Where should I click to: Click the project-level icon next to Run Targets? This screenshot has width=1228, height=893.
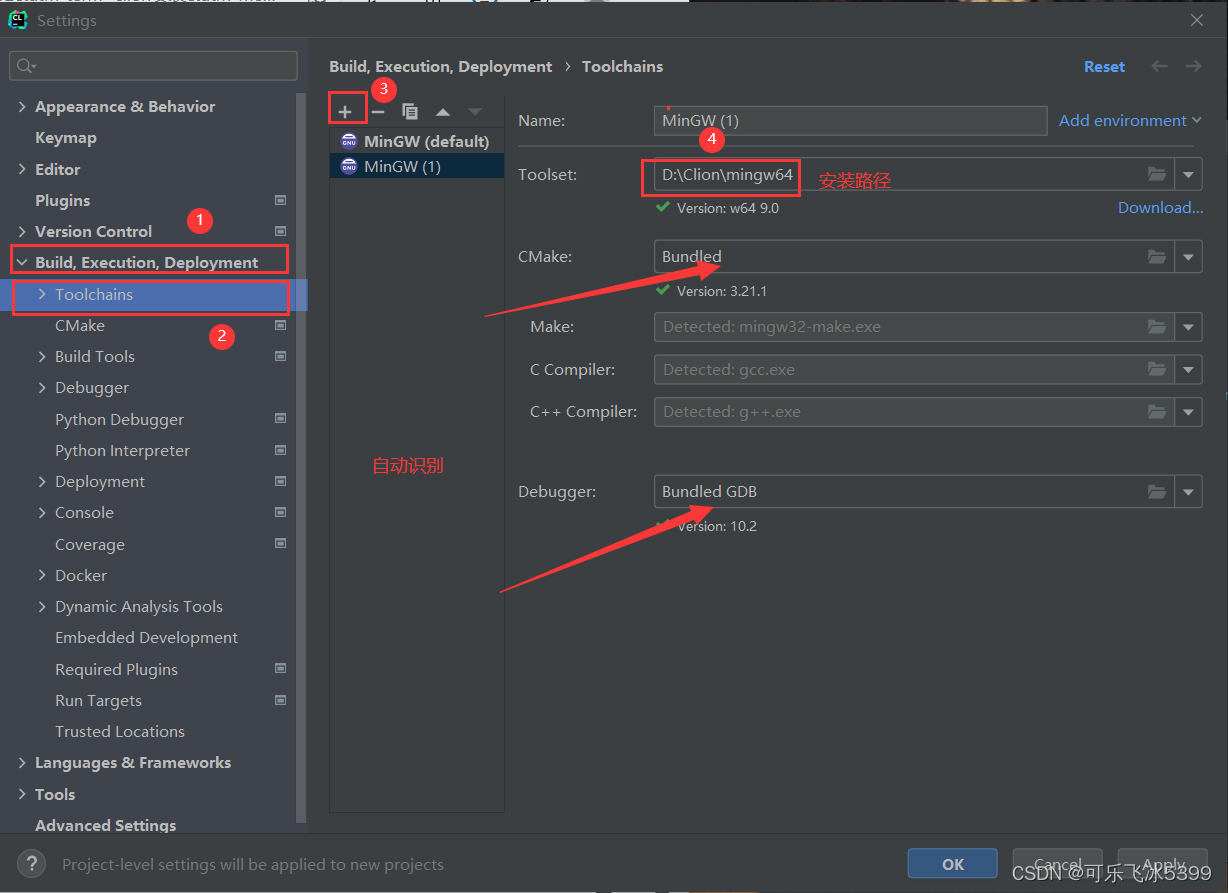tap(280, 700)
